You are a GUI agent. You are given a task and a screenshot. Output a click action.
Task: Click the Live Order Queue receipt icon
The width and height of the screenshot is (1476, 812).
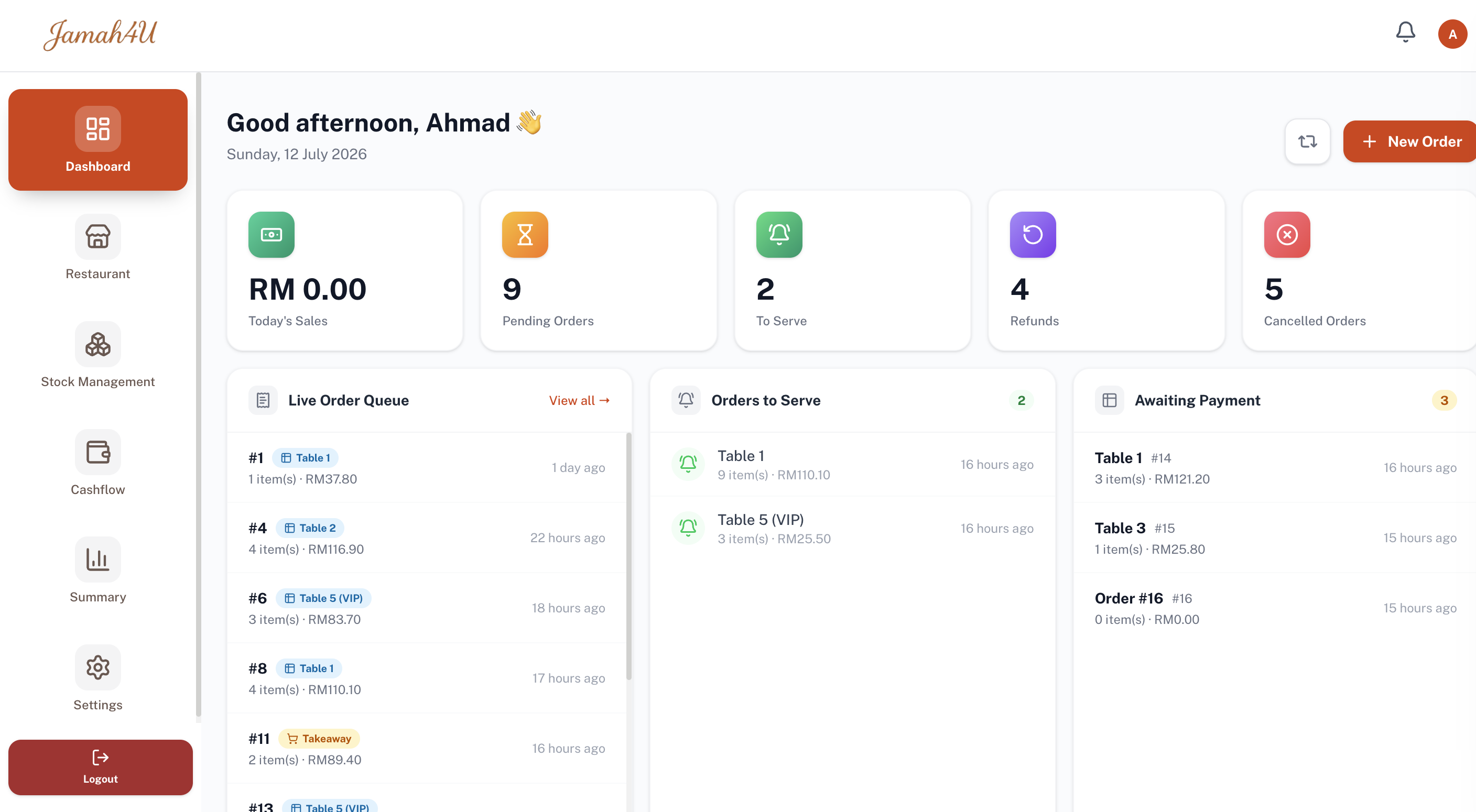(263, 400)
